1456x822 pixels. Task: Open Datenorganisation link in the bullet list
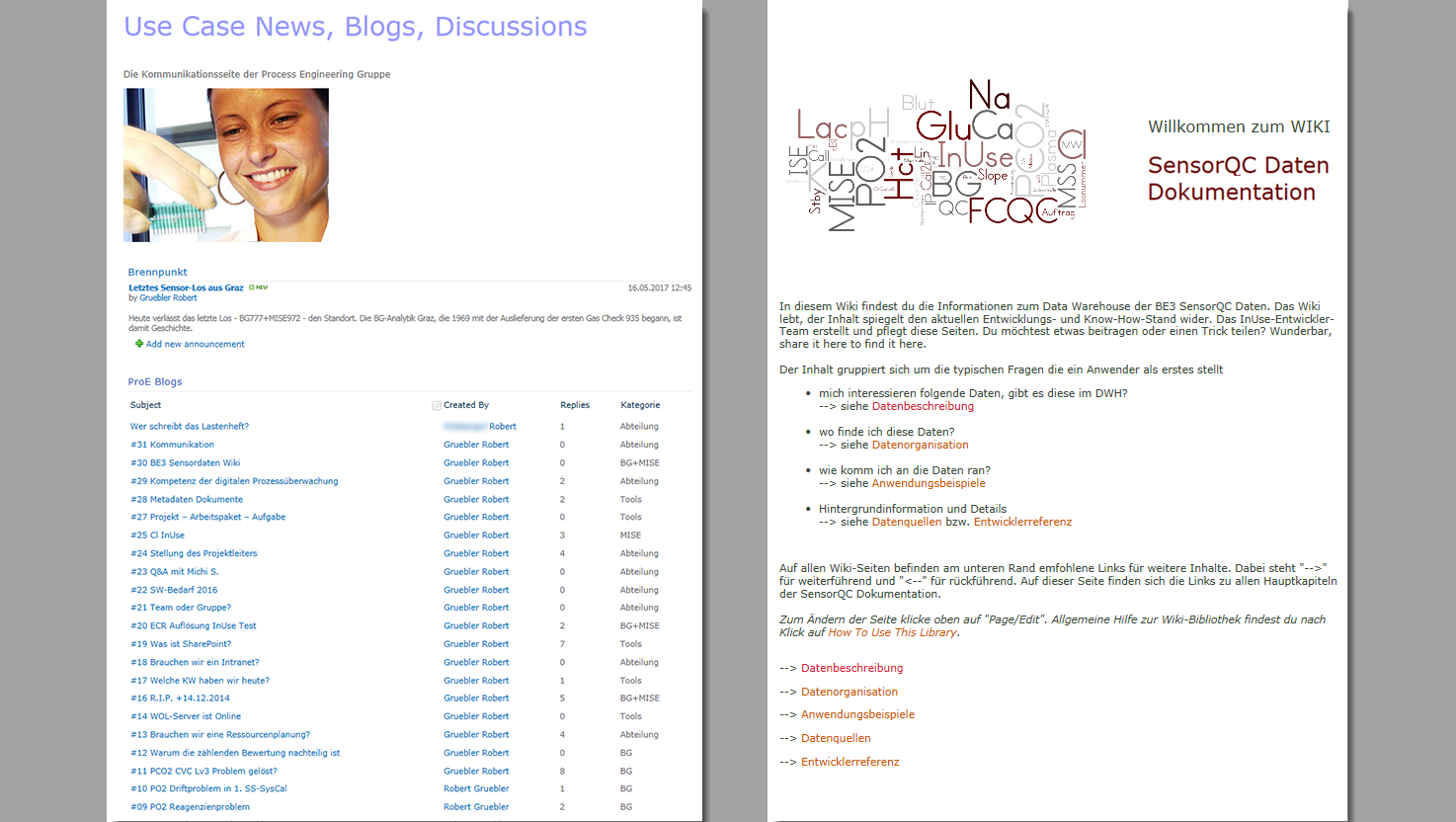tap(921, 445)
